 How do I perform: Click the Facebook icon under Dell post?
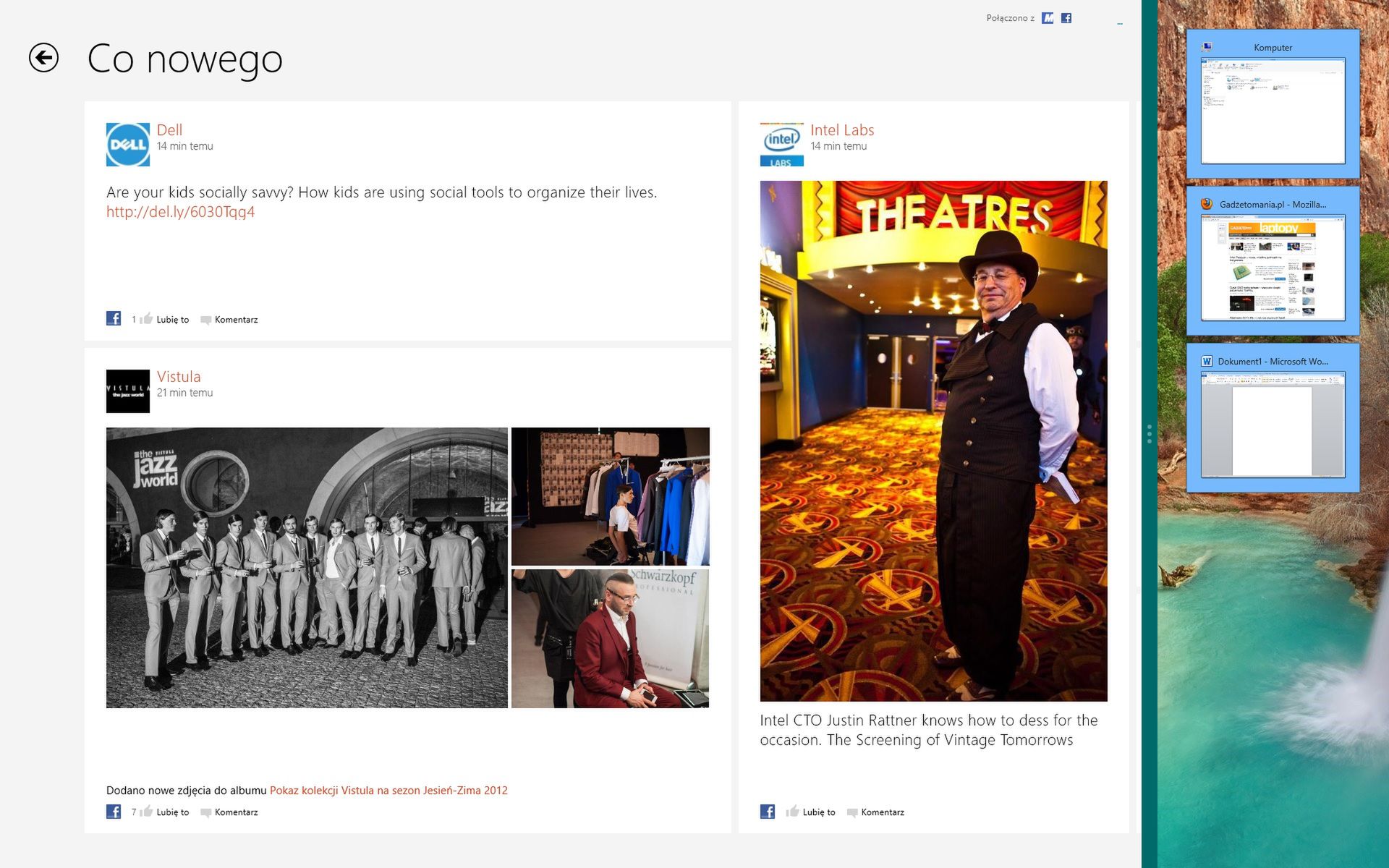click(114, 318)
